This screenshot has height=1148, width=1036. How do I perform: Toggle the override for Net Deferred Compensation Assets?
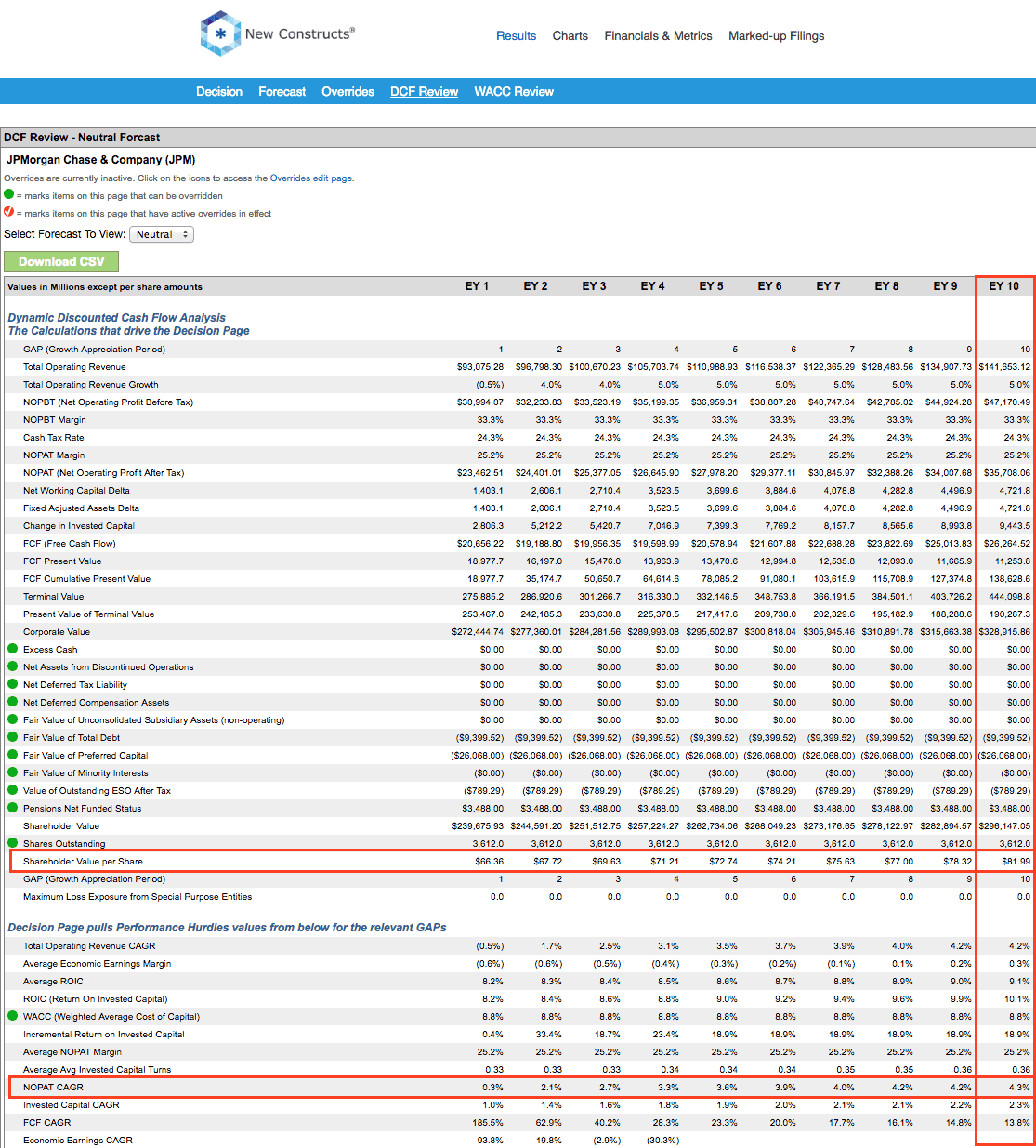tap(11, 702)
